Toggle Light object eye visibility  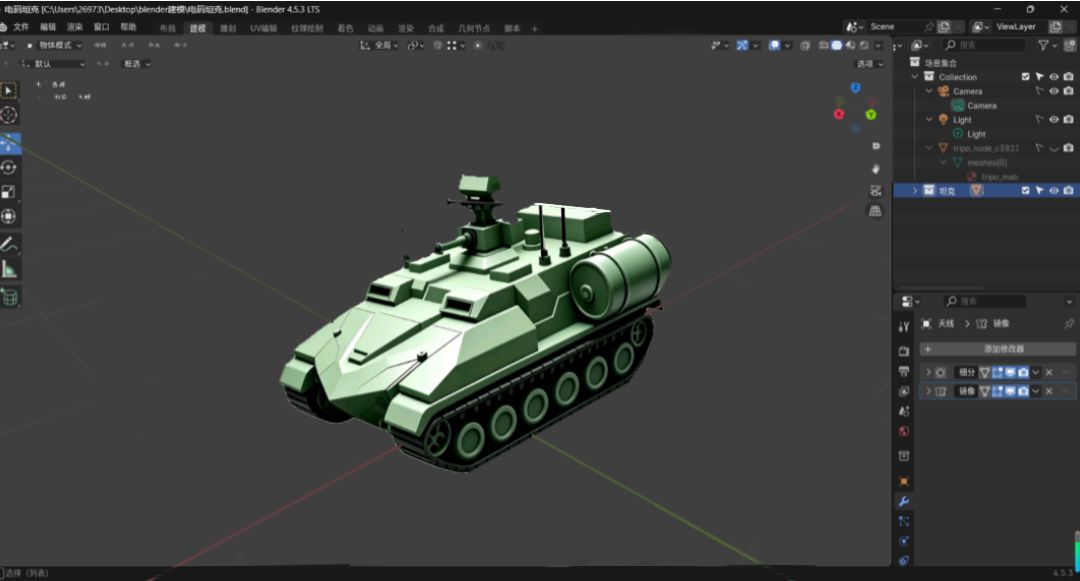[1054, 119]
